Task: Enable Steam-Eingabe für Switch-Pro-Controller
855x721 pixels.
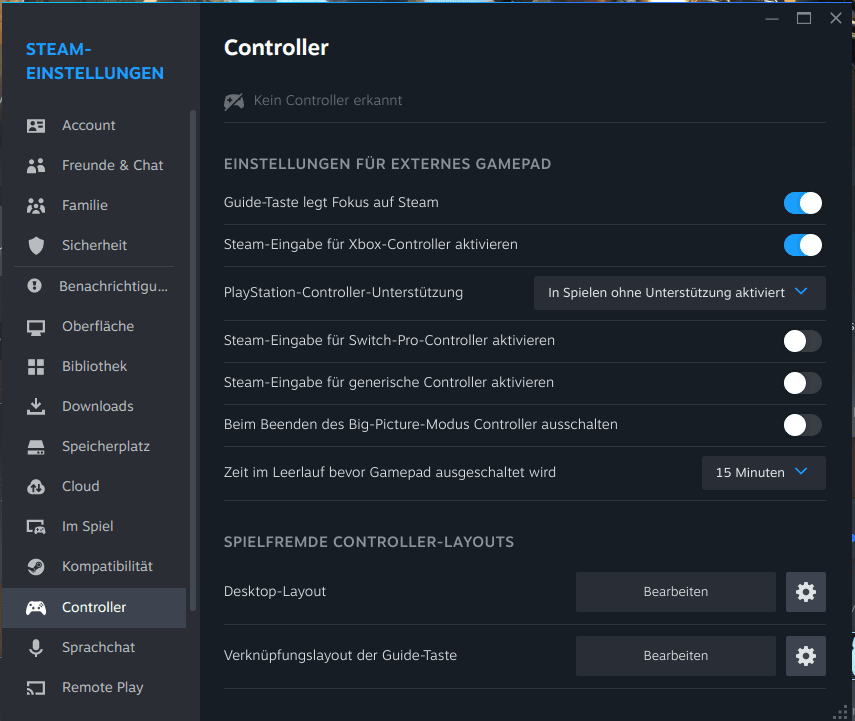Action: 803,341
